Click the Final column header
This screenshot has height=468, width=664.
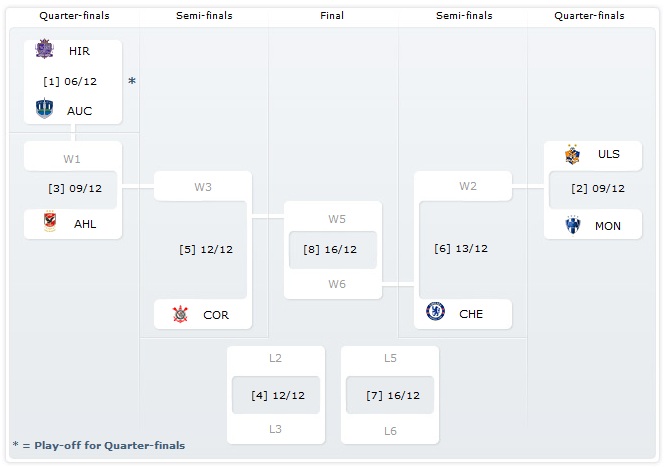click(x=333, y=16)
